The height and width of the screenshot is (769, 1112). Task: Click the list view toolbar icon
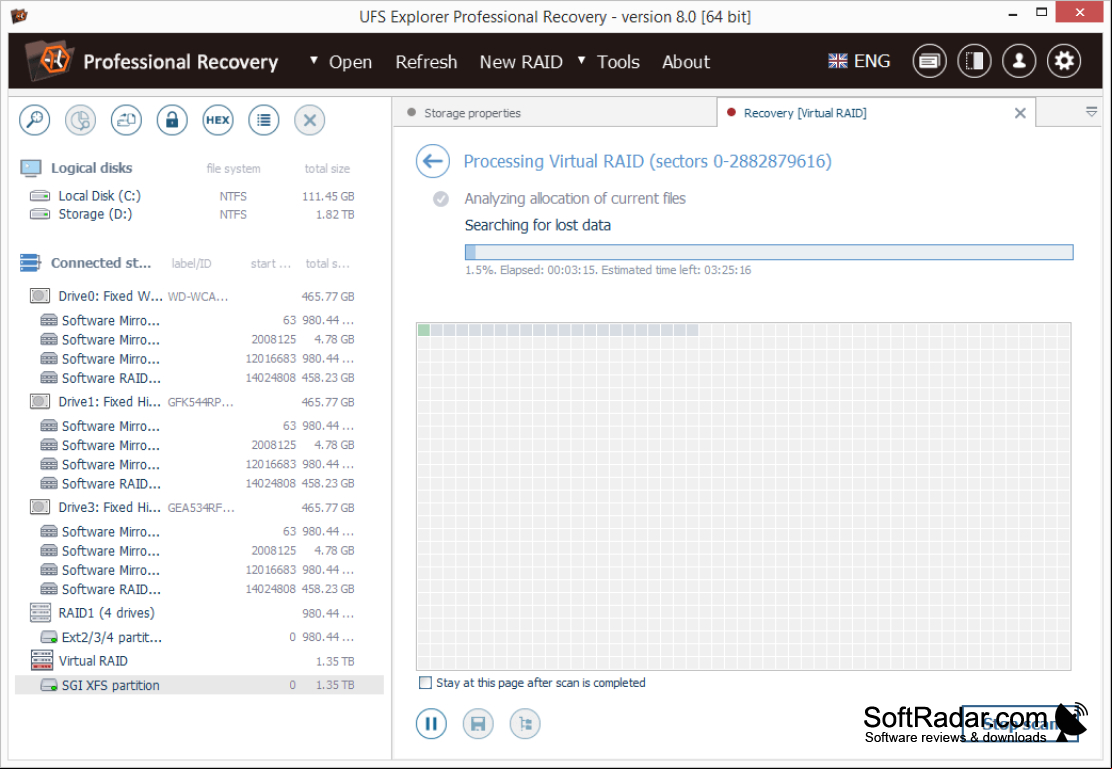pyautogui.click(x=264, y=120)
